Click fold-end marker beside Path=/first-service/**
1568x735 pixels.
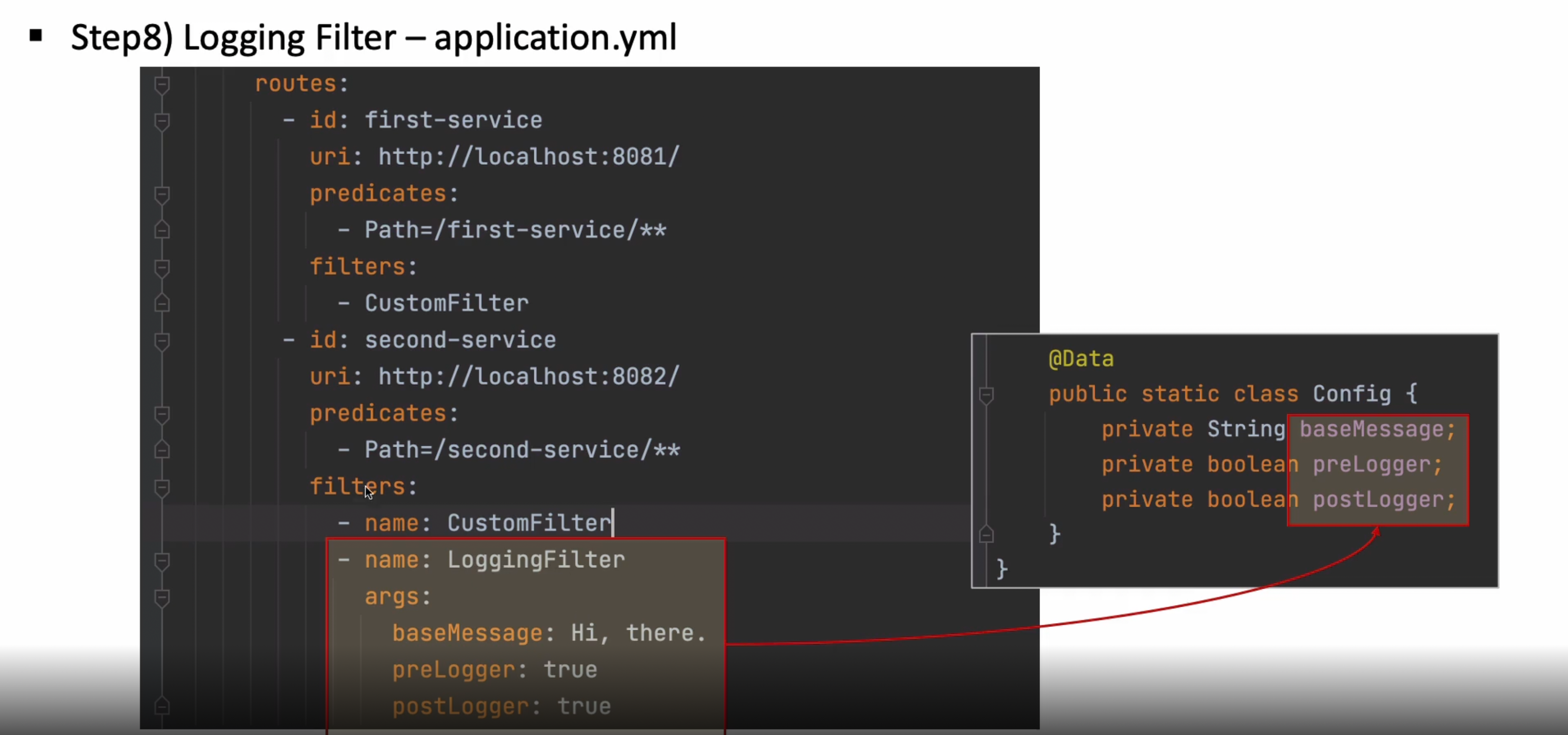pyautogui.click(x=161, y=230)
